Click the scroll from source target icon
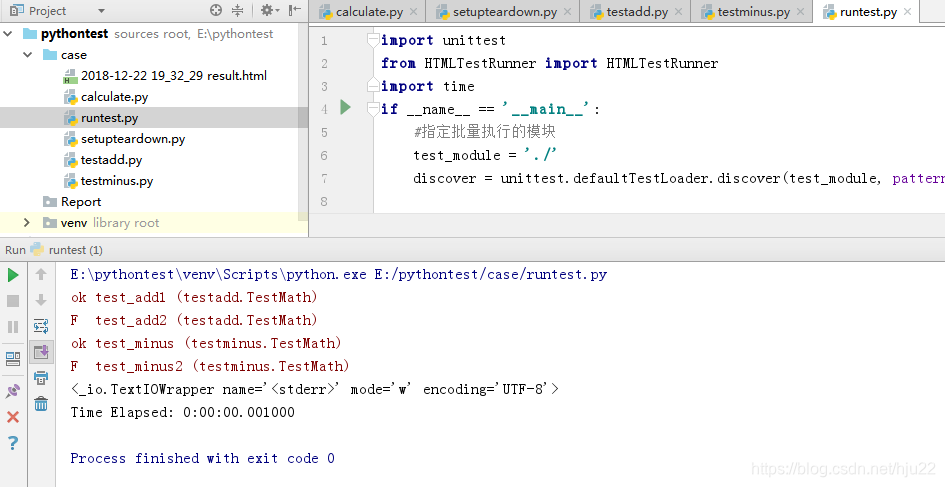 pyautogui.click(x=216, y=10)
